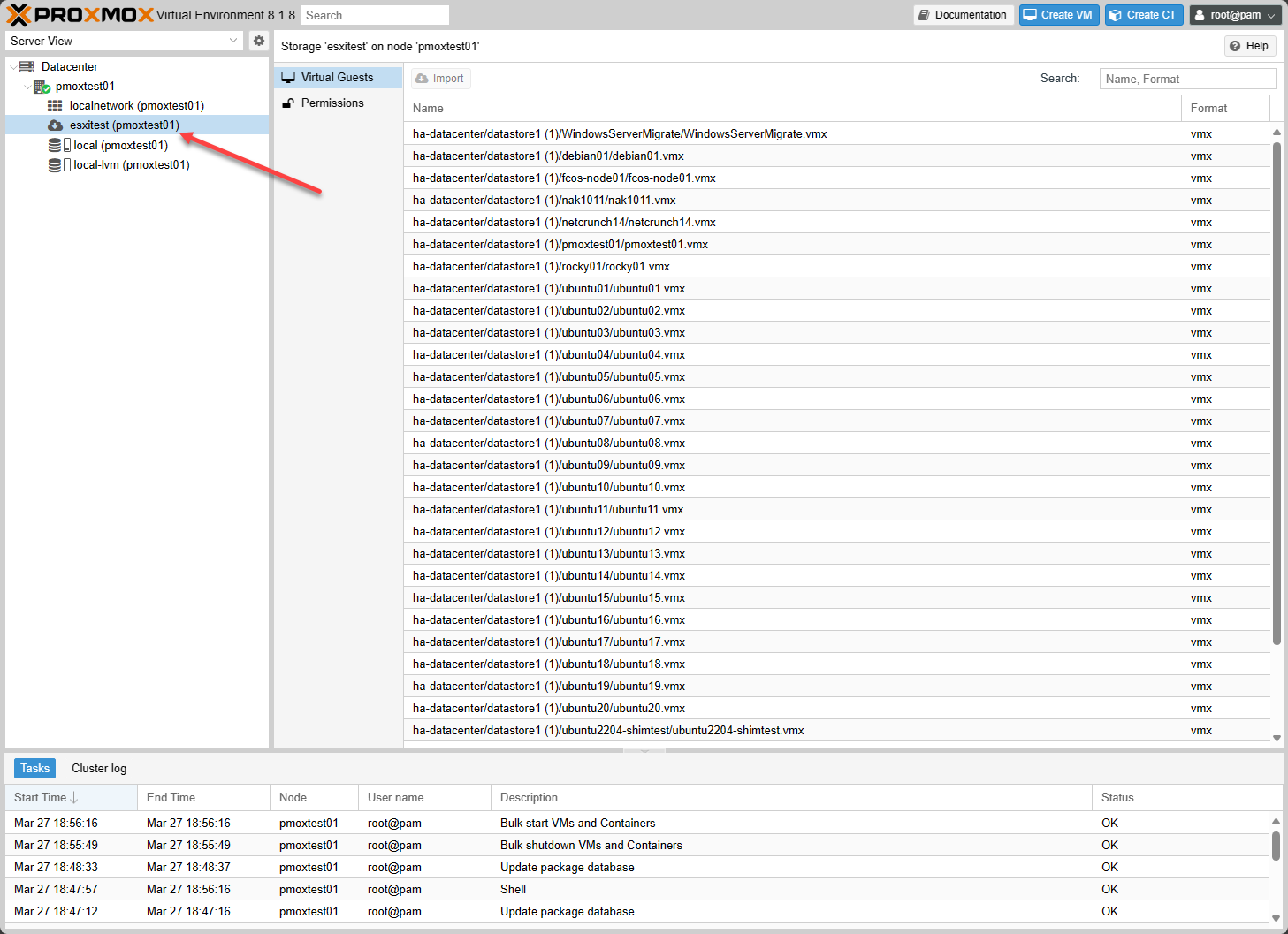The width and height of the screenshot is (1288, 934).
Task: Click the pmoxtest01 node icon
Action: tap(42, 87)
